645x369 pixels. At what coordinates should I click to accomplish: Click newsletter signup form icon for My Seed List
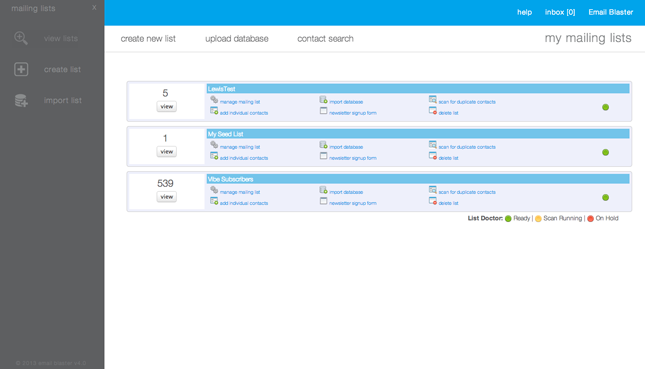pos(323,156)
